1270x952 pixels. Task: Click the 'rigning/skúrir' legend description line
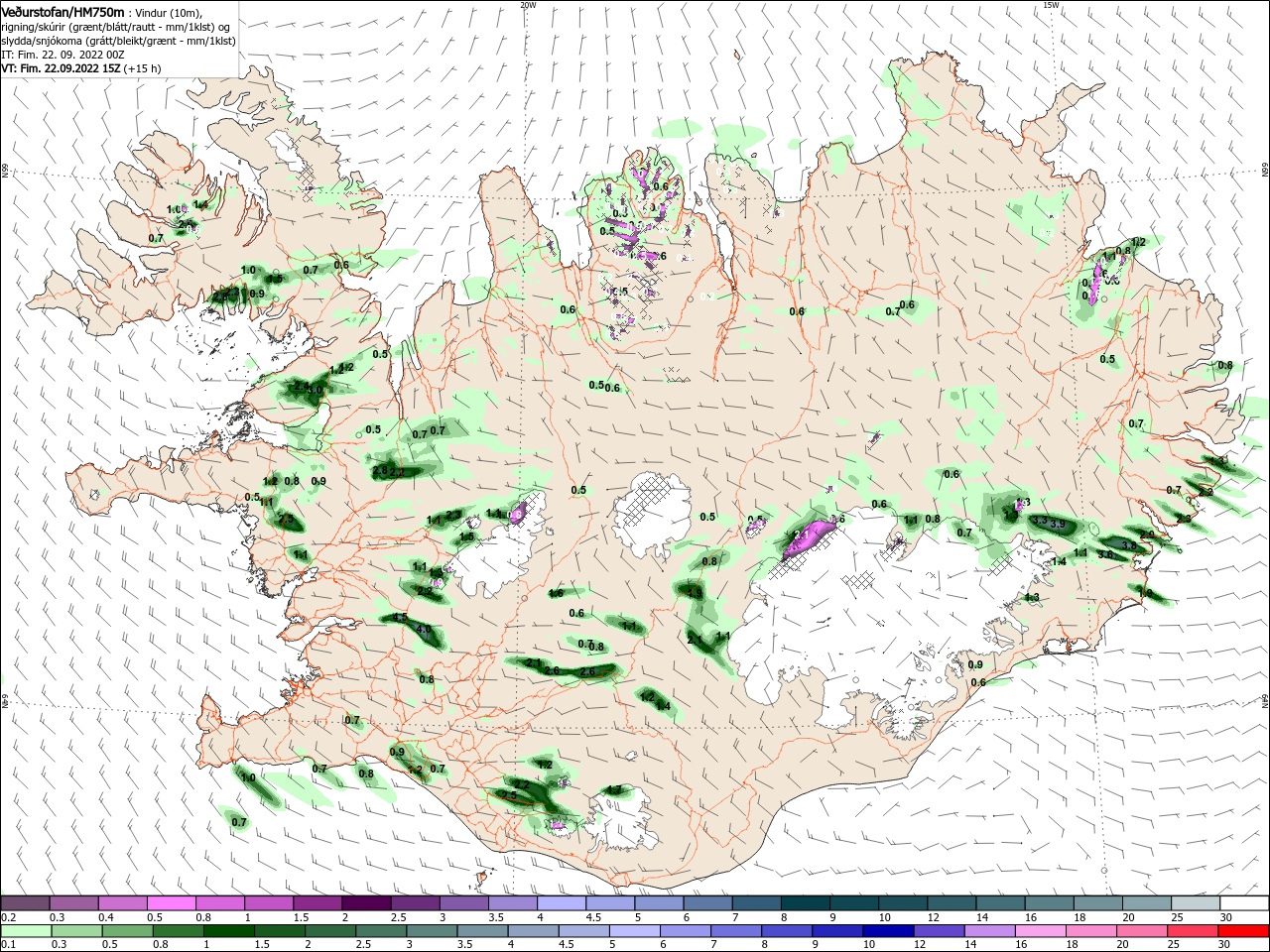[x=117, y=27]
